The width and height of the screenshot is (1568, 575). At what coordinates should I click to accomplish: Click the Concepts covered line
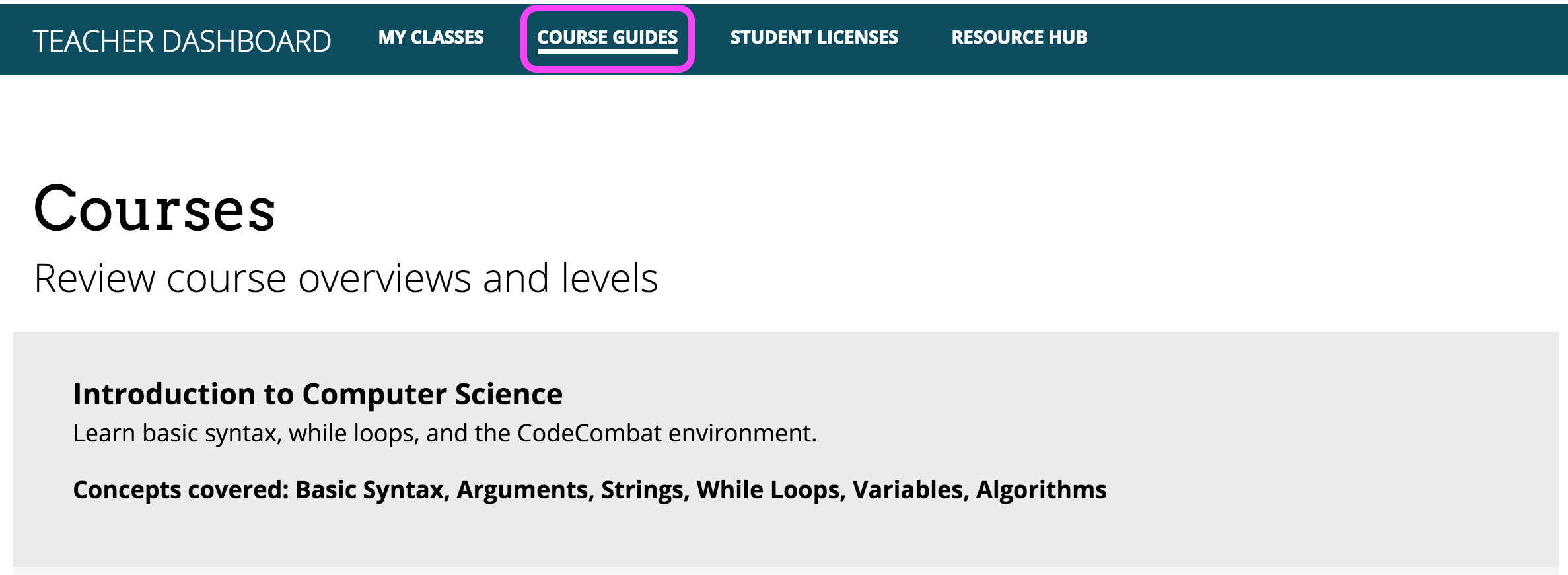[x=590, y=490]
